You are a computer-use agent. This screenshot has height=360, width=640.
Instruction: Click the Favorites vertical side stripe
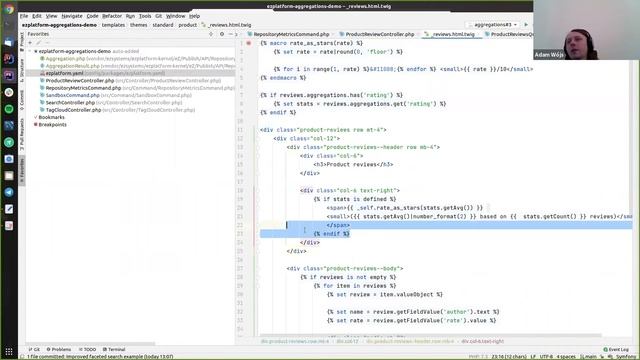coord(22,171)
